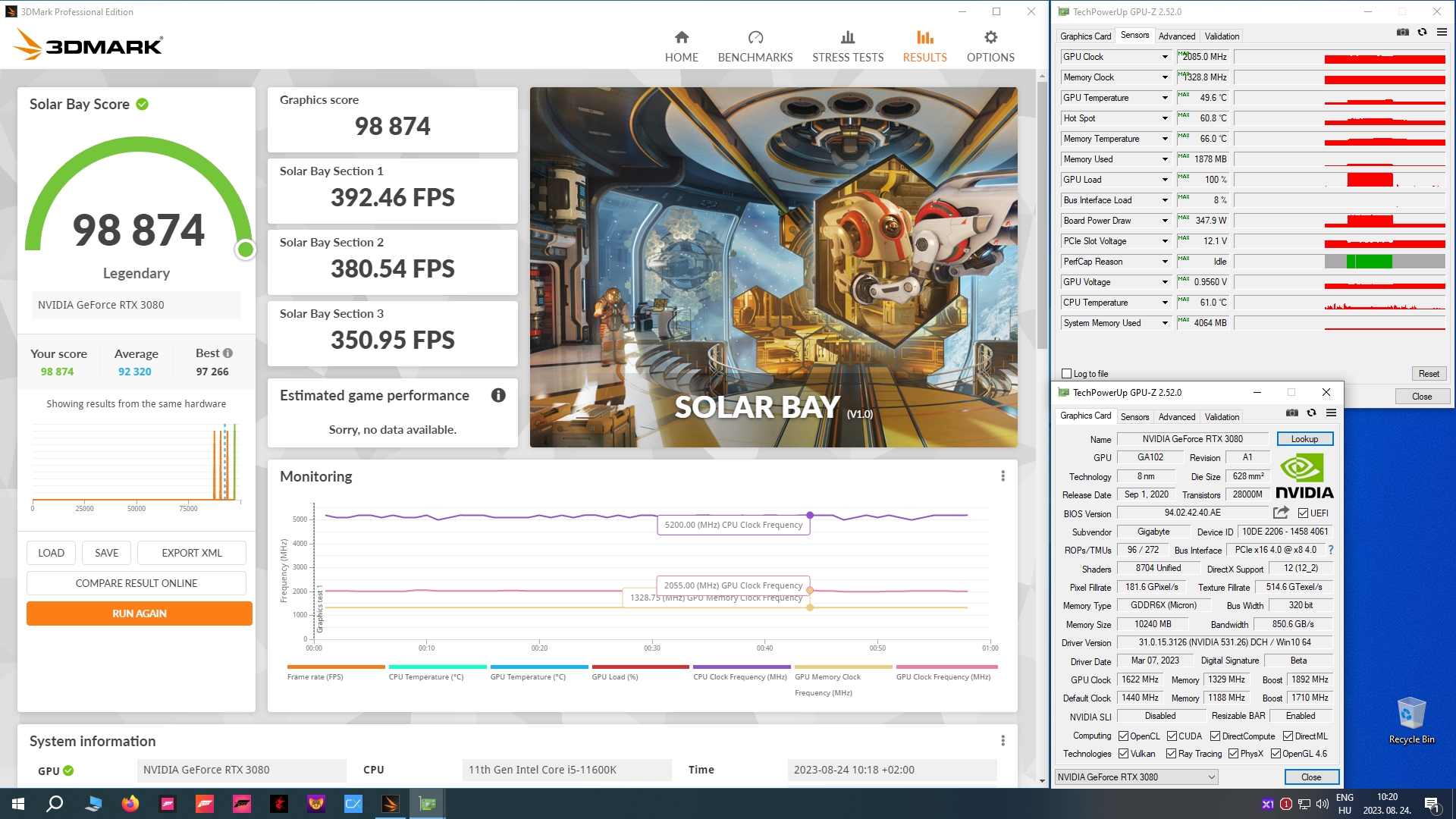Toggle the OpenCL checkbox
The height and width of the screenshot is (819, 1456).
coord(1123,736)
